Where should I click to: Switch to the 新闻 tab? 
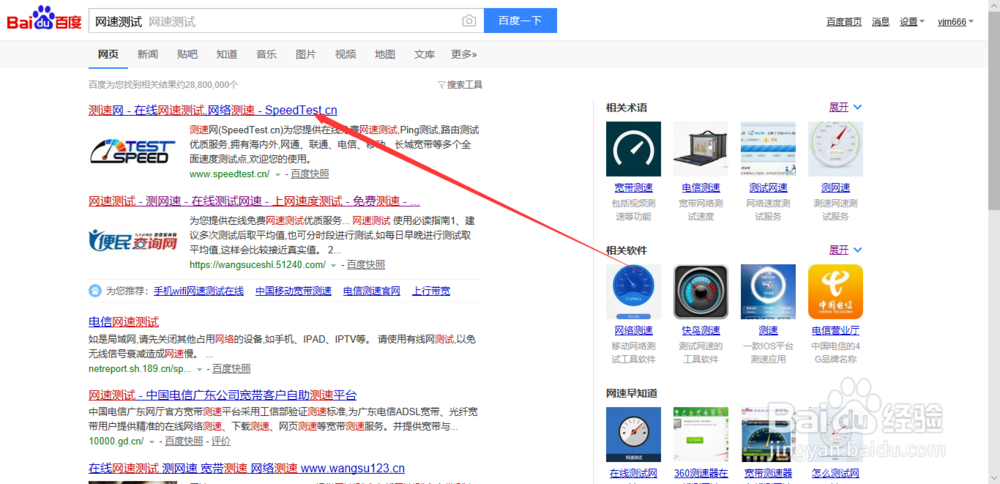147,54
